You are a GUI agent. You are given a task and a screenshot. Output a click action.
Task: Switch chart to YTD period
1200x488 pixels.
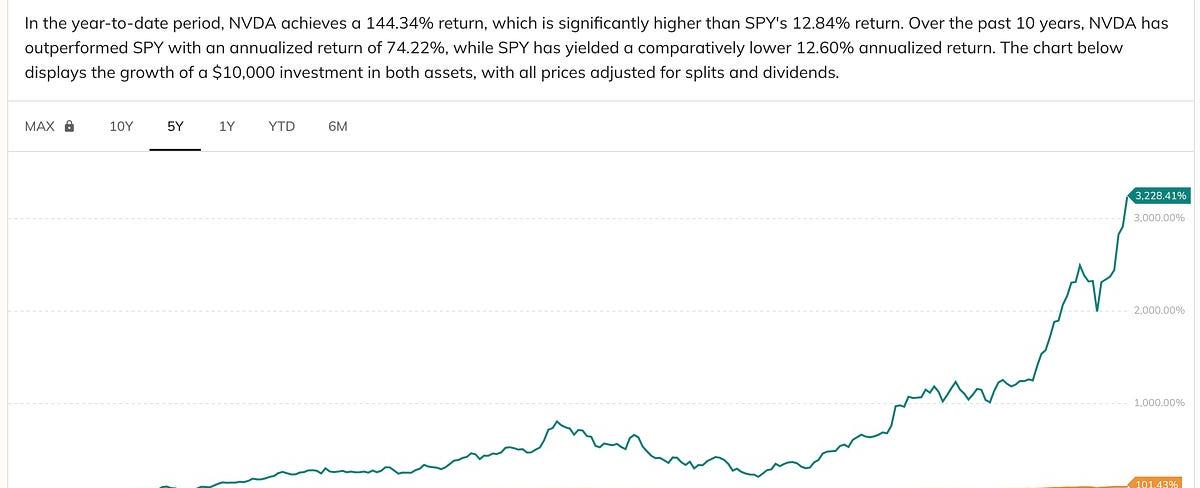(x=281, y=127)
